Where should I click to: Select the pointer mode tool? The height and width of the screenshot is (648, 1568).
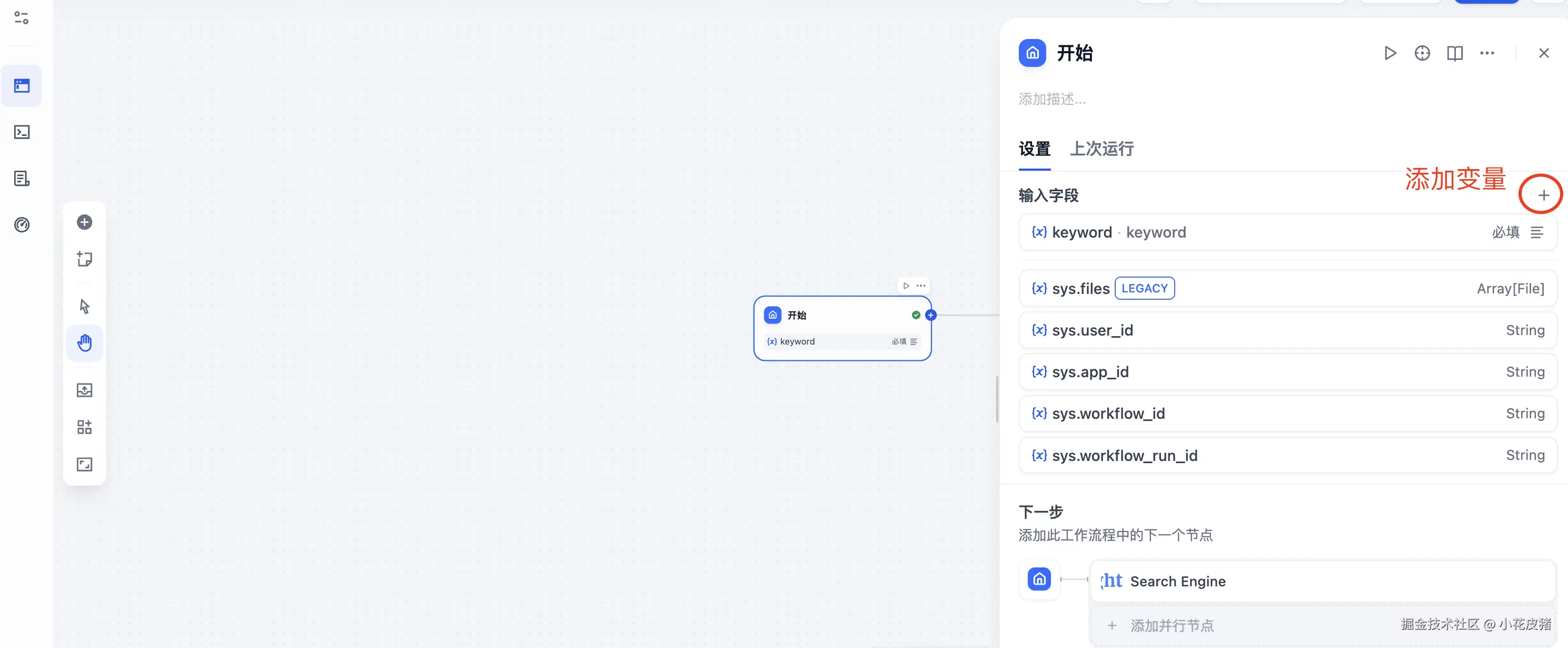click(x=85, y=306)
